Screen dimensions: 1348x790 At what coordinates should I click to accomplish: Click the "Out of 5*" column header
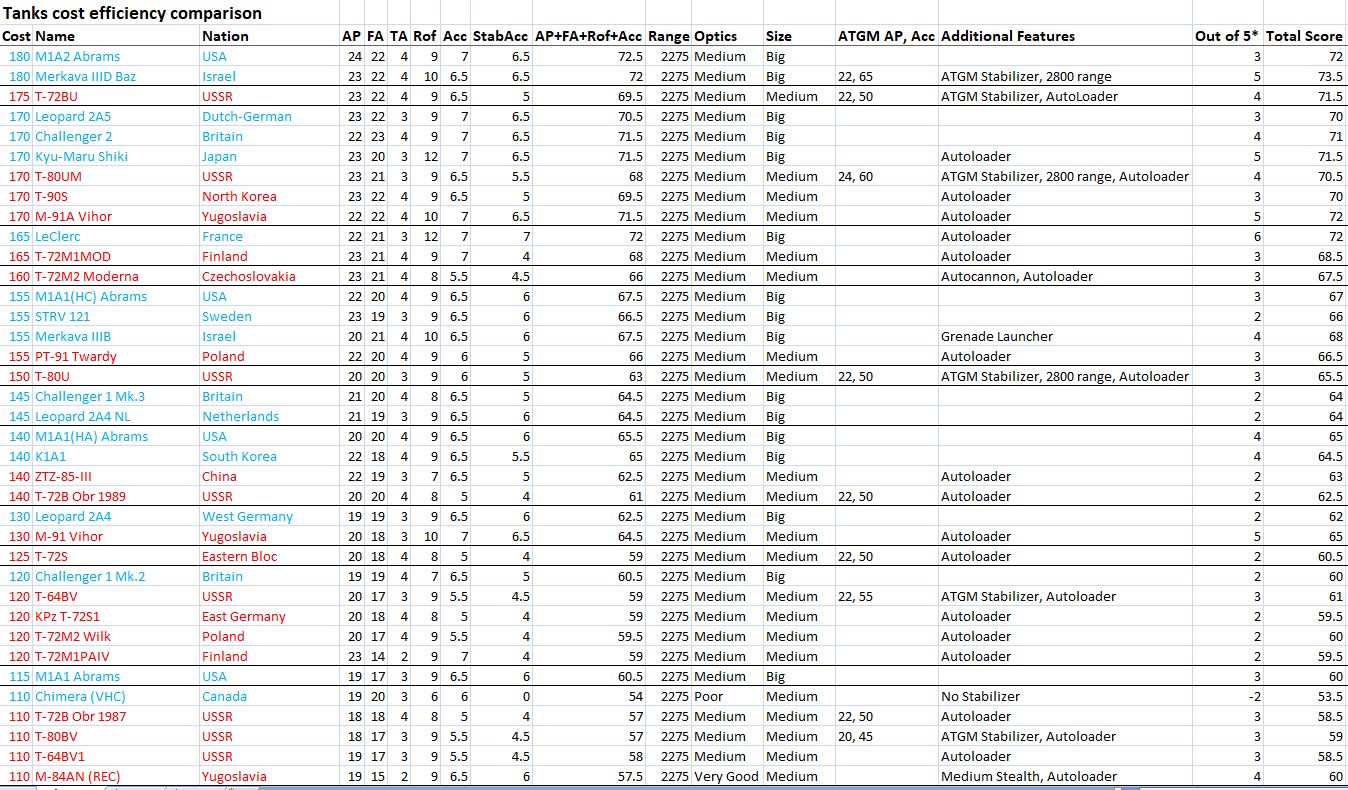click(1227, 36)
